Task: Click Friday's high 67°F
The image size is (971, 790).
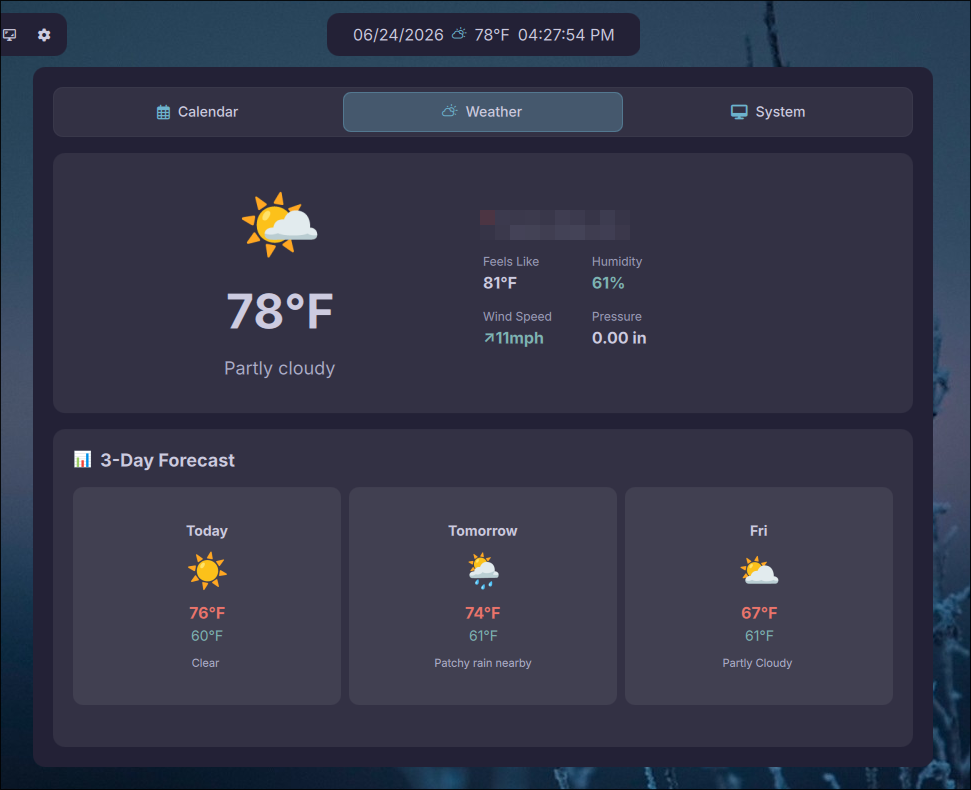Action: tap(759, 613)
